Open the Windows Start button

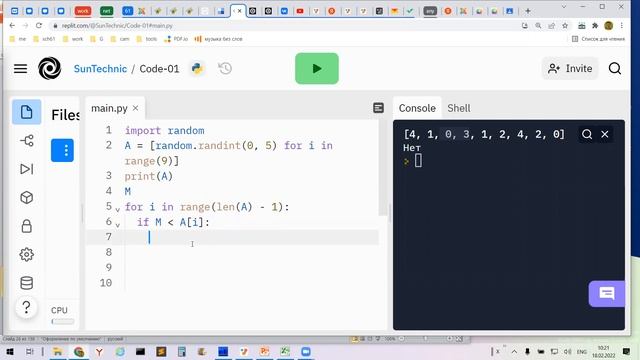[10, 351]
